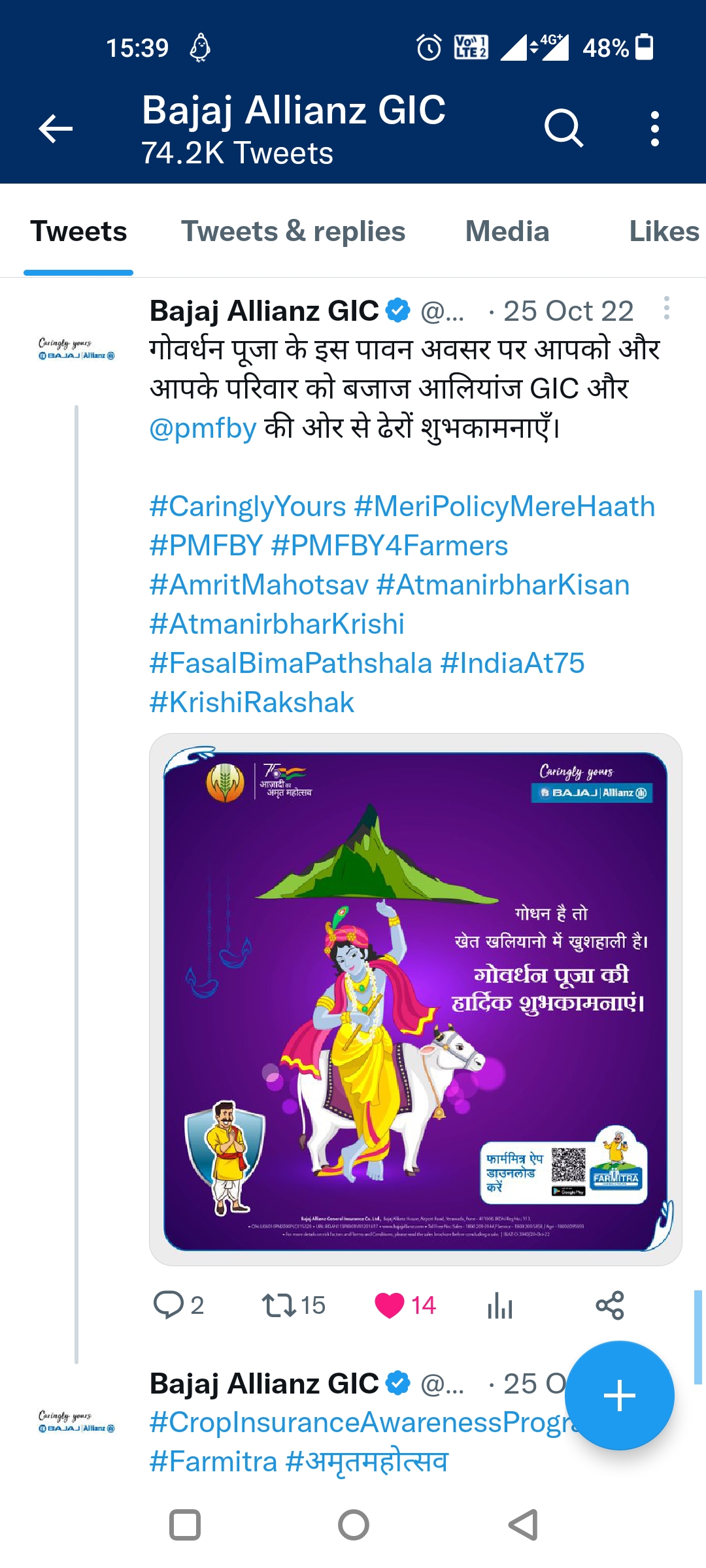Unlike the tweet with 14 likes

[x=390, y=1305]
